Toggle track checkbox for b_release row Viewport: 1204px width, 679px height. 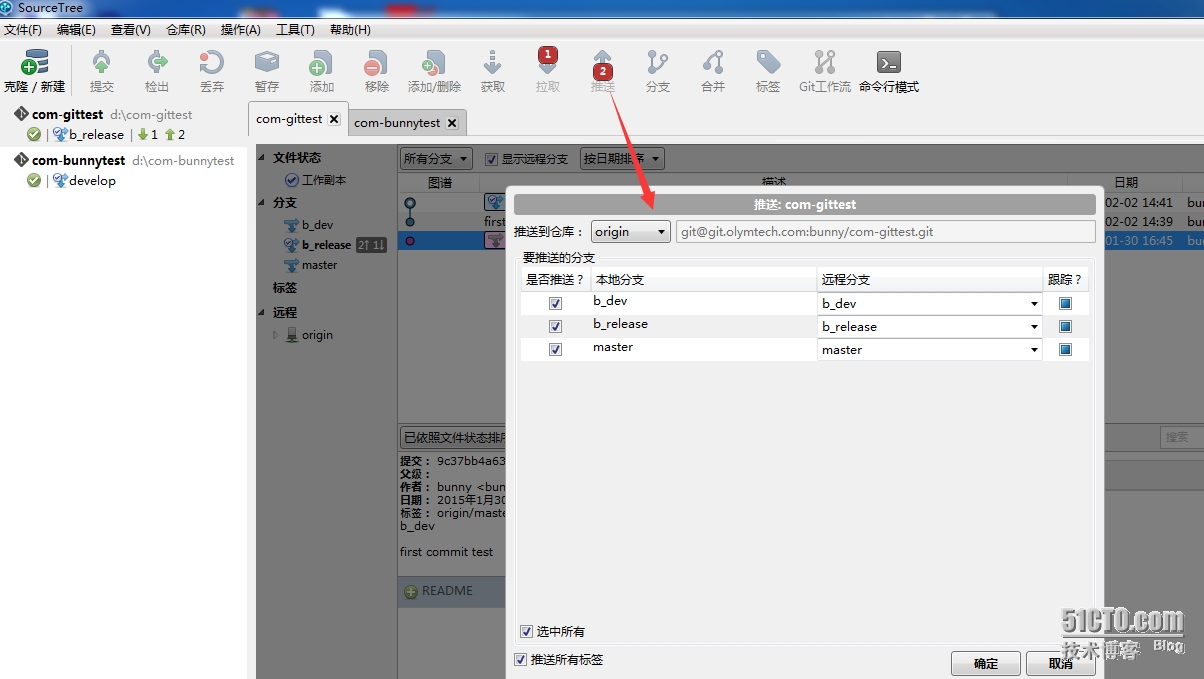tap(1065, 326)
